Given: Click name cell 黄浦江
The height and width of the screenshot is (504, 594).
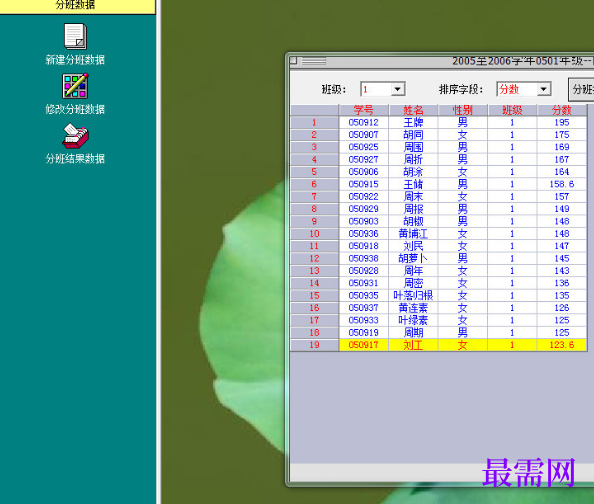Looking at the screenshot, I should pos(413,234).
